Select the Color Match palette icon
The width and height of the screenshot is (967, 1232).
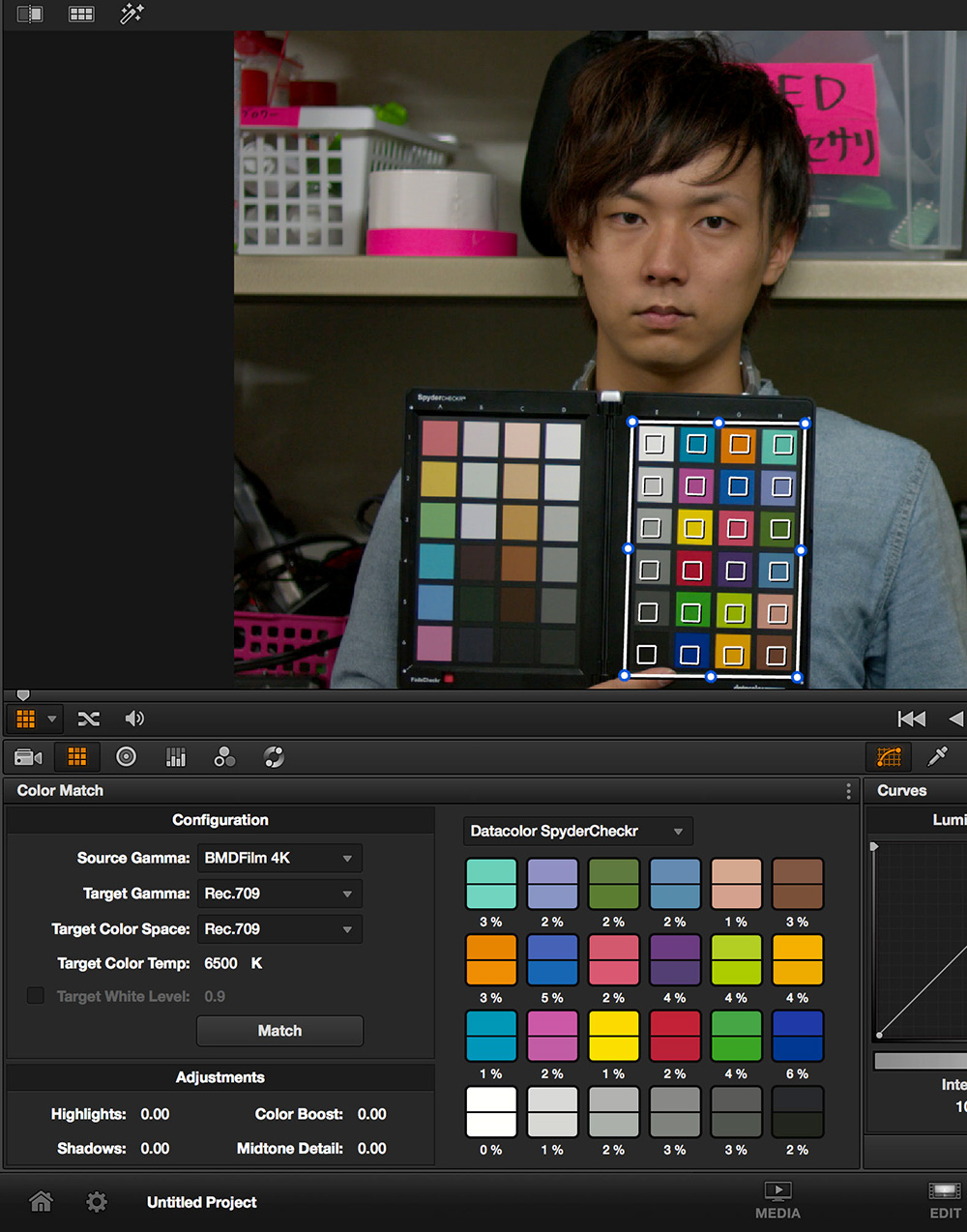point(77,757)
